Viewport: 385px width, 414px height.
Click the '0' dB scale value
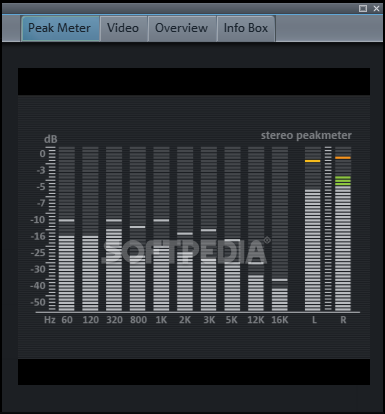(42, 154)
